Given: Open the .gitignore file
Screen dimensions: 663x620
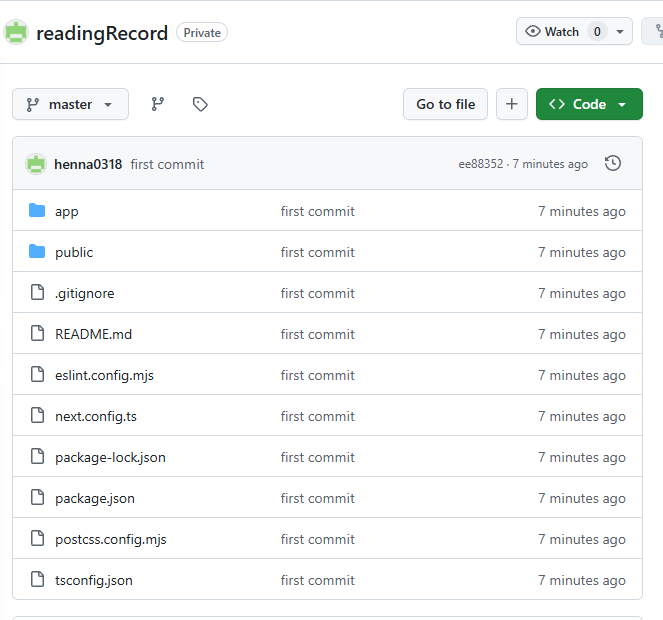Looking at the screenshot, I should pos(85,294).
